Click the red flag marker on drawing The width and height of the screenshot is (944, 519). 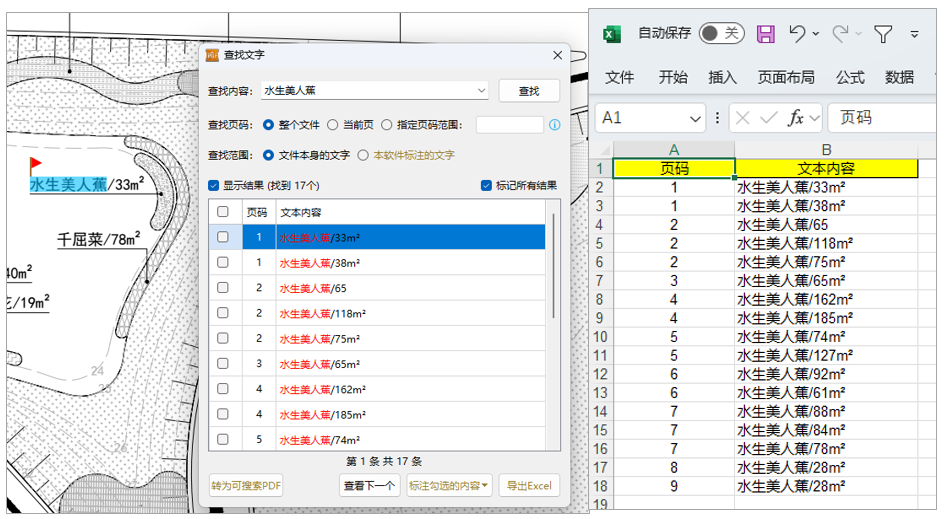click(36, 163)
